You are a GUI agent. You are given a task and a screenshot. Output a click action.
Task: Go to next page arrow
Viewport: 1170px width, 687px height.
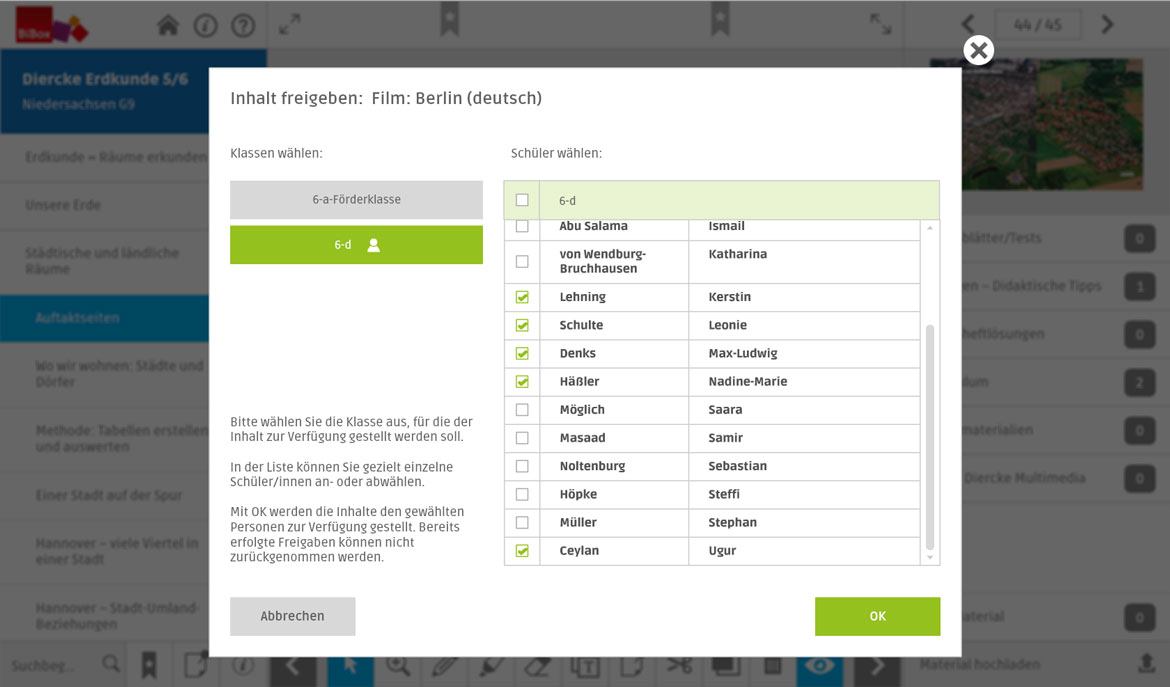[x=1107, y=25]
